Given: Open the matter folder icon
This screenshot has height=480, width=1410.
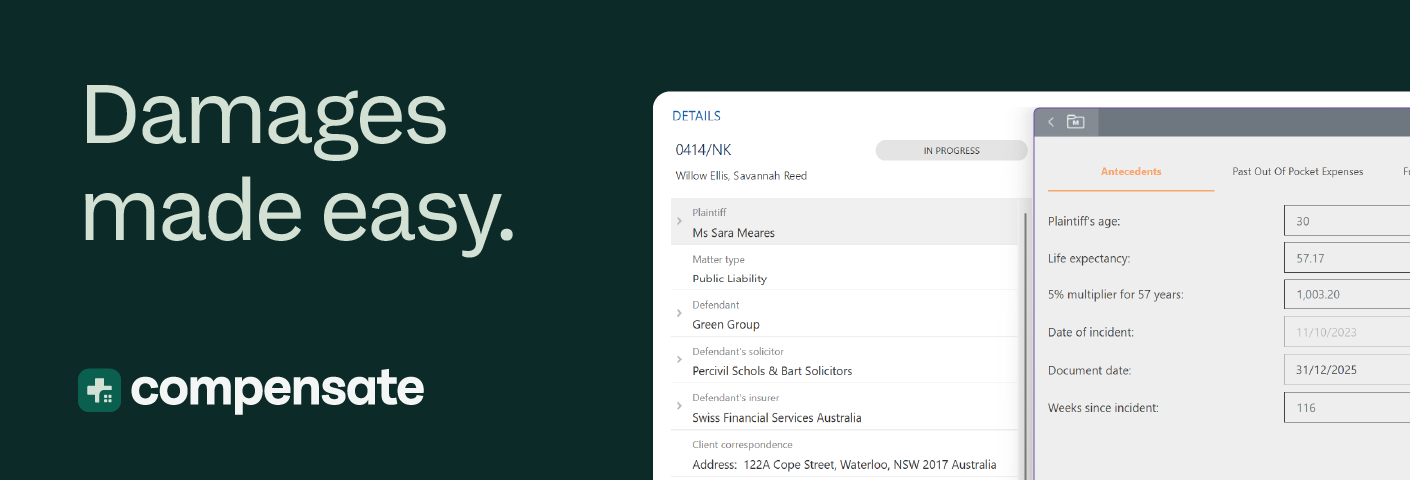Looking at the screenshot, I should (1076, 122).
